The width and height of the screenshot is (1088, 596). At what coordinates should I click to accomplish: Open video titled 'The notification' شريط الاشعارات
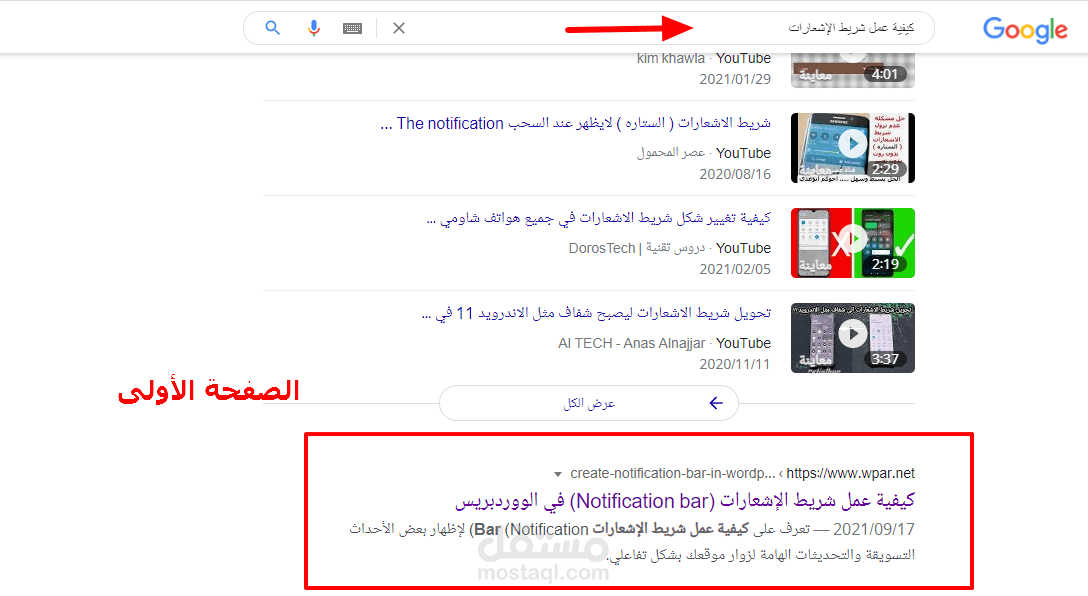coord(575,124)
